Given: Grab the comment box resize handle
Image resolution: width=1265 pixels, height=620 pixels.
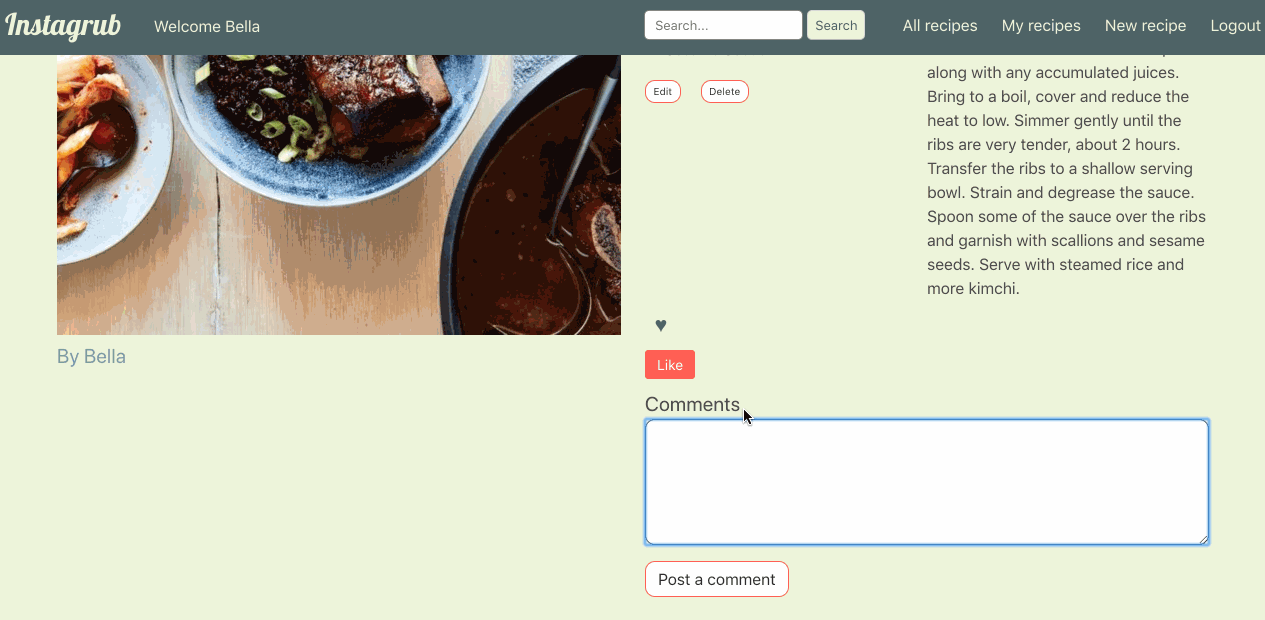Looking at the screenshot, I should pyautogui.click(x=1203, y=539).
